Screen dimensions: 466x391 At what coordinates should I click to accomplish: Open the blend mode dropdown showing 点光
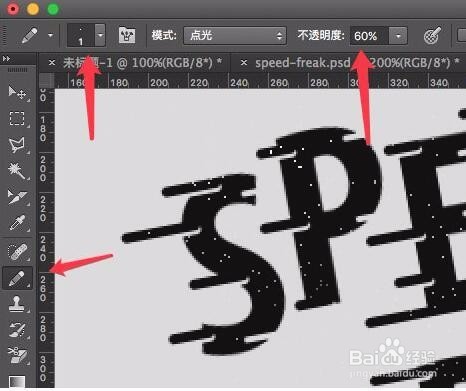[x=235, y=36]
